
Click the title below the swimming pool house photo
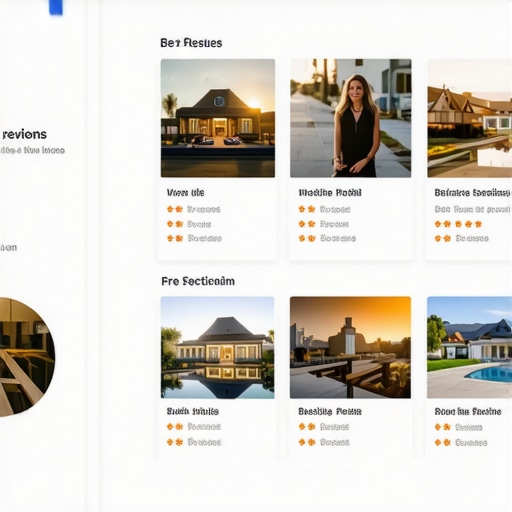(468, 412)
